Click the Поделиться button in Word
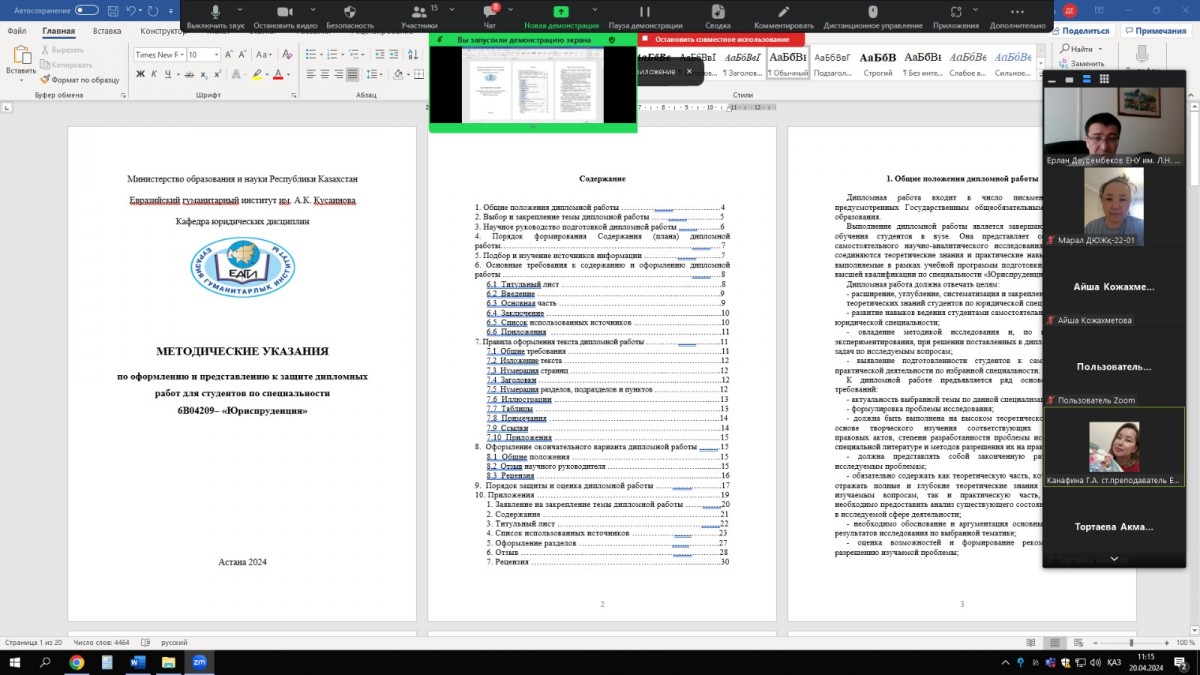The image size is (1200, 675). (1081, 31)
